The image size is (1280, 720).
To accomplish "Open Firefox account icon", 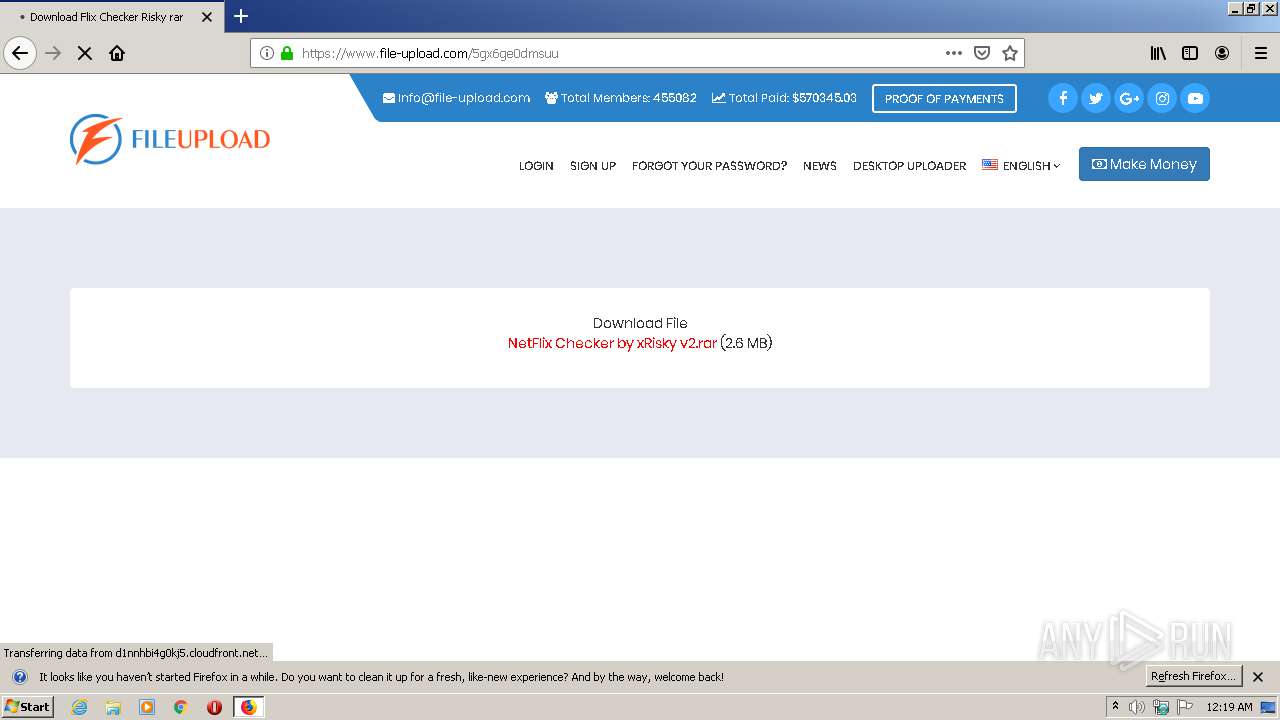I will click(x=1222, y=53).
